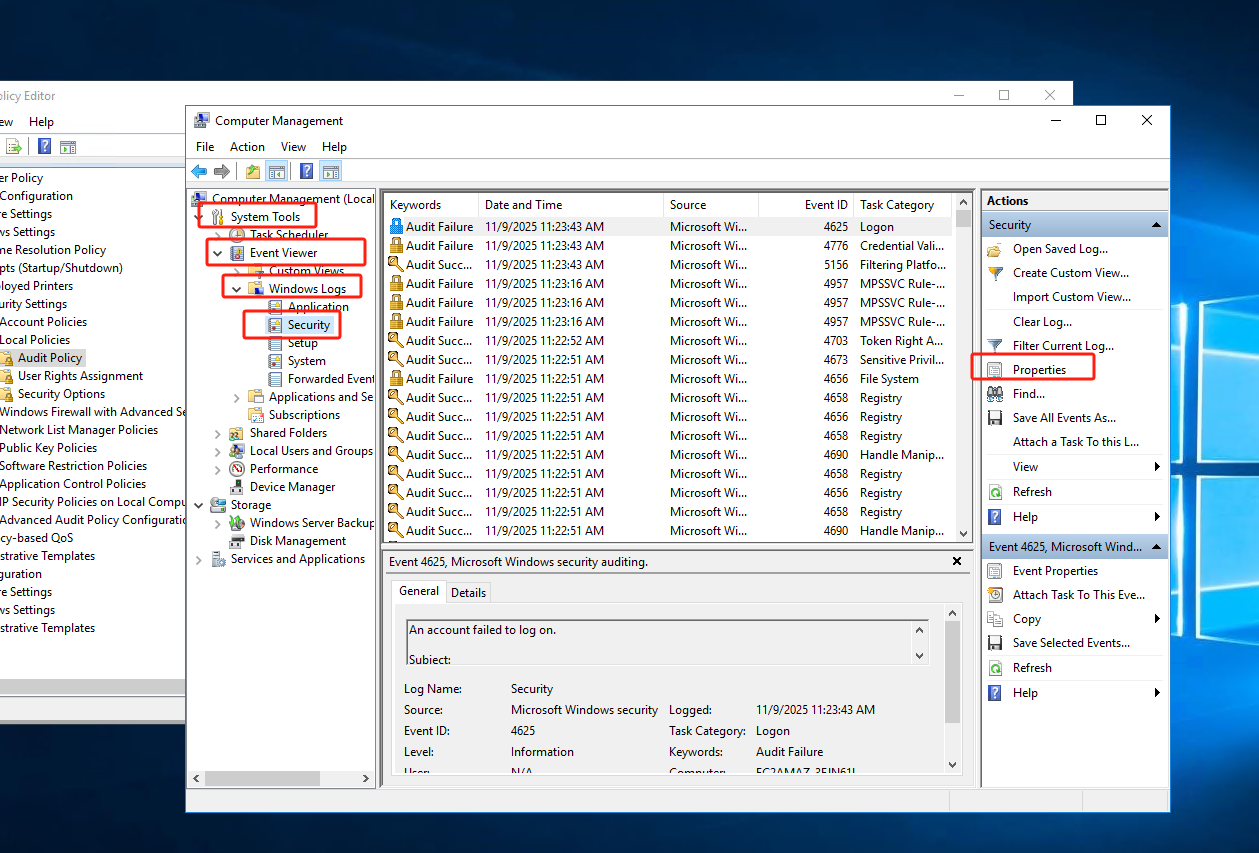Click the blue Back arrow in toolbar

click(x=199, y=172)
